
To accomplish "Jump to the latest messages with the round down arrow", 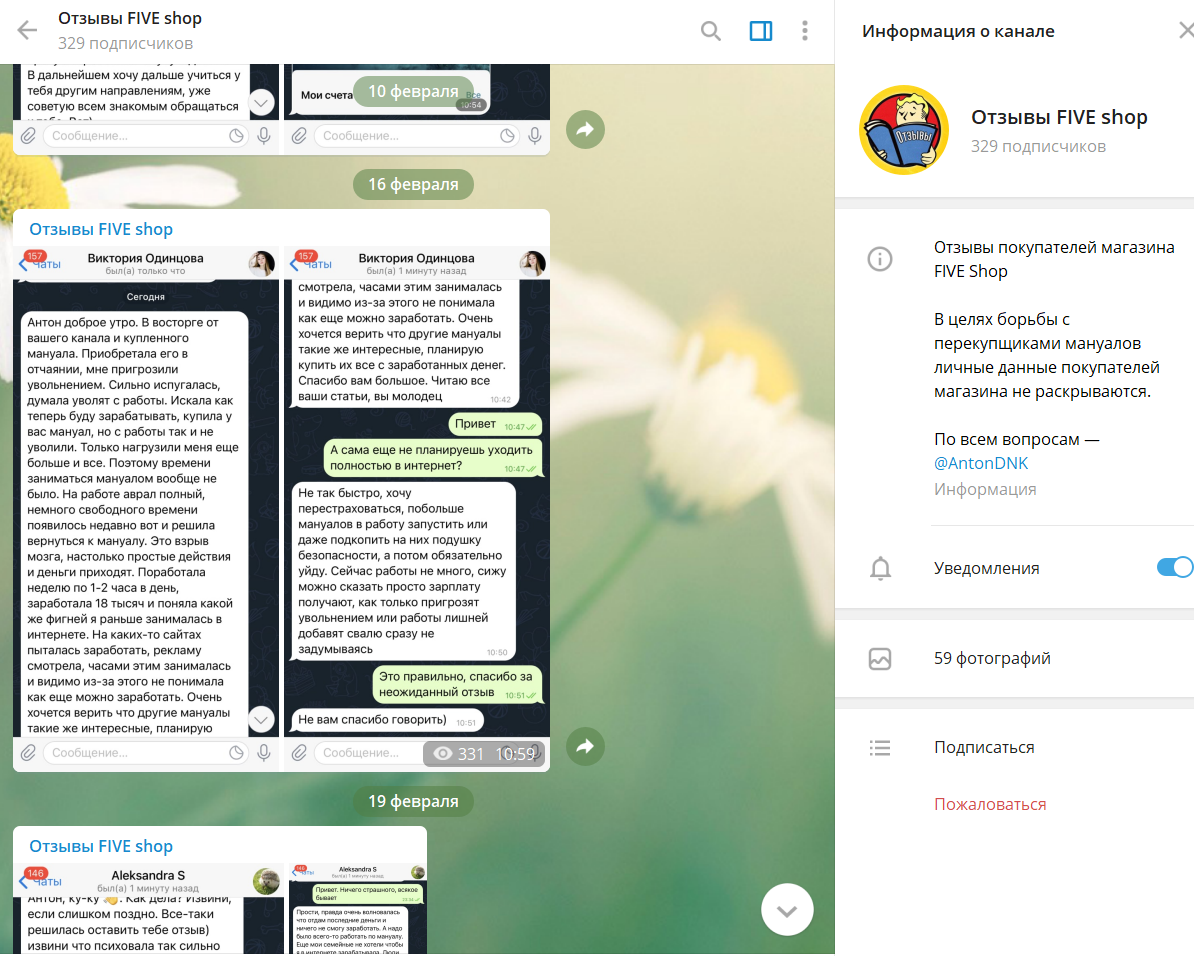I will 787,910.
